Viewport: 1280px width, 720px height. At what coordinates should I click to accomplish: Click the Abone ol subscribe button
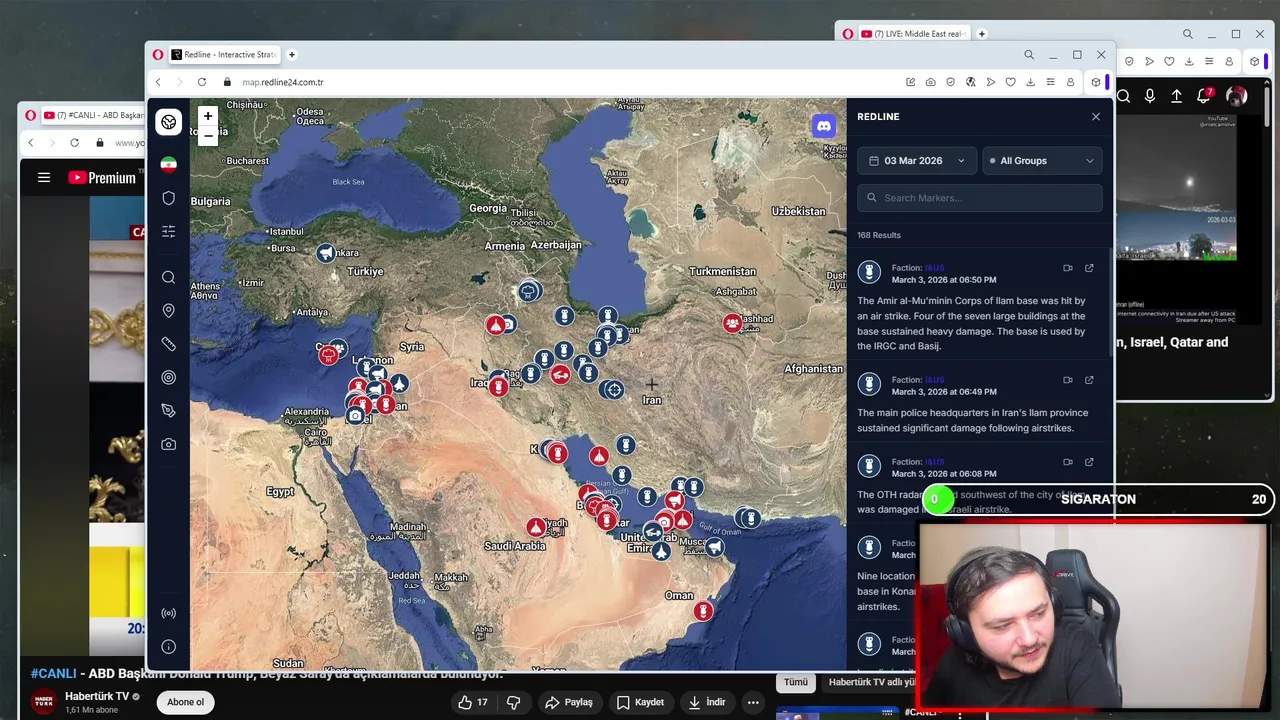click(185, 702)
